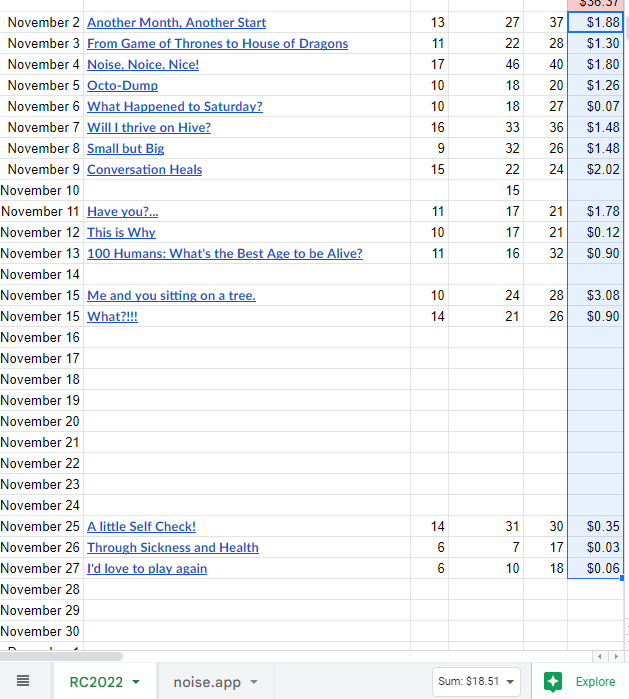Open 'Another Month, Another Start' link
The width and height of the screenshot is (629, 699).
click(x=177, y=22)
